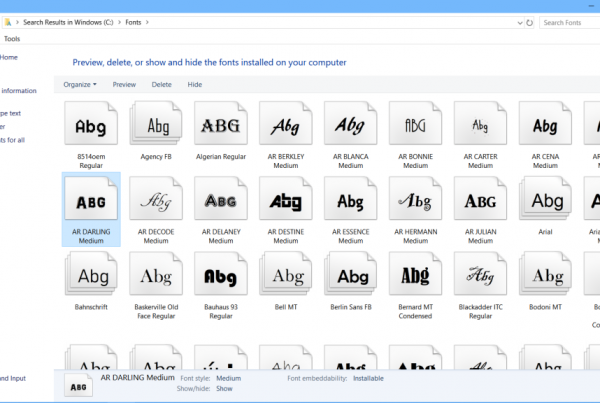This screenshot has width=600, height=403.
Task: Open the Home link in sidebar
Action: point(9,57)
